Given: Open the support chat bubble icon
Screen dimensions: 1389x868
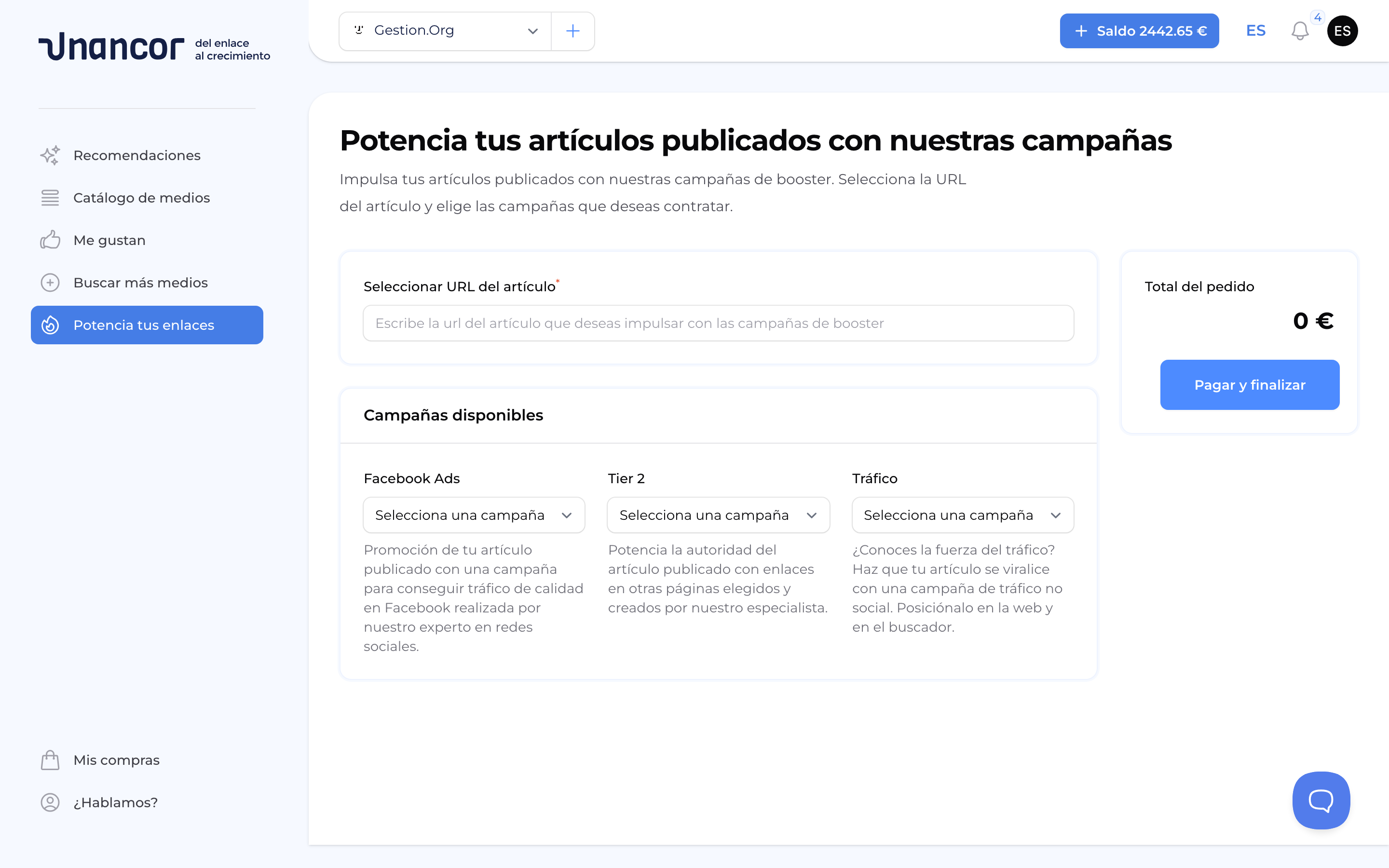Looking at the screenshot, I should pyautogui.click(x=1321, y=800).
